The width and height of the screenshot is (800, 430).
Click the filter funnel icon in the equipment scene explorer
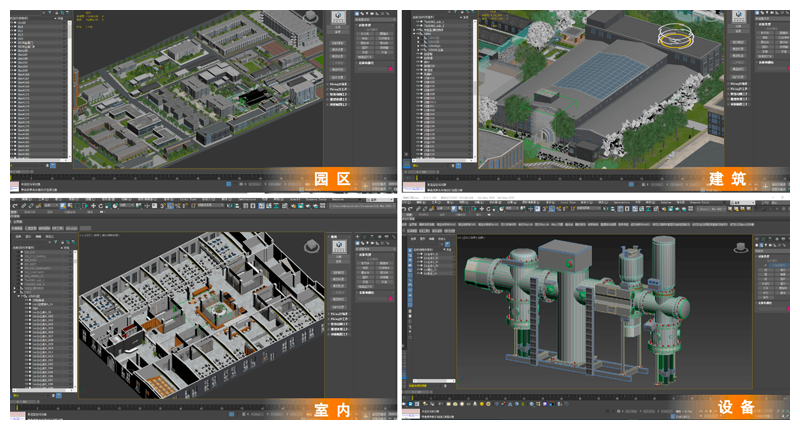point(447,244)
